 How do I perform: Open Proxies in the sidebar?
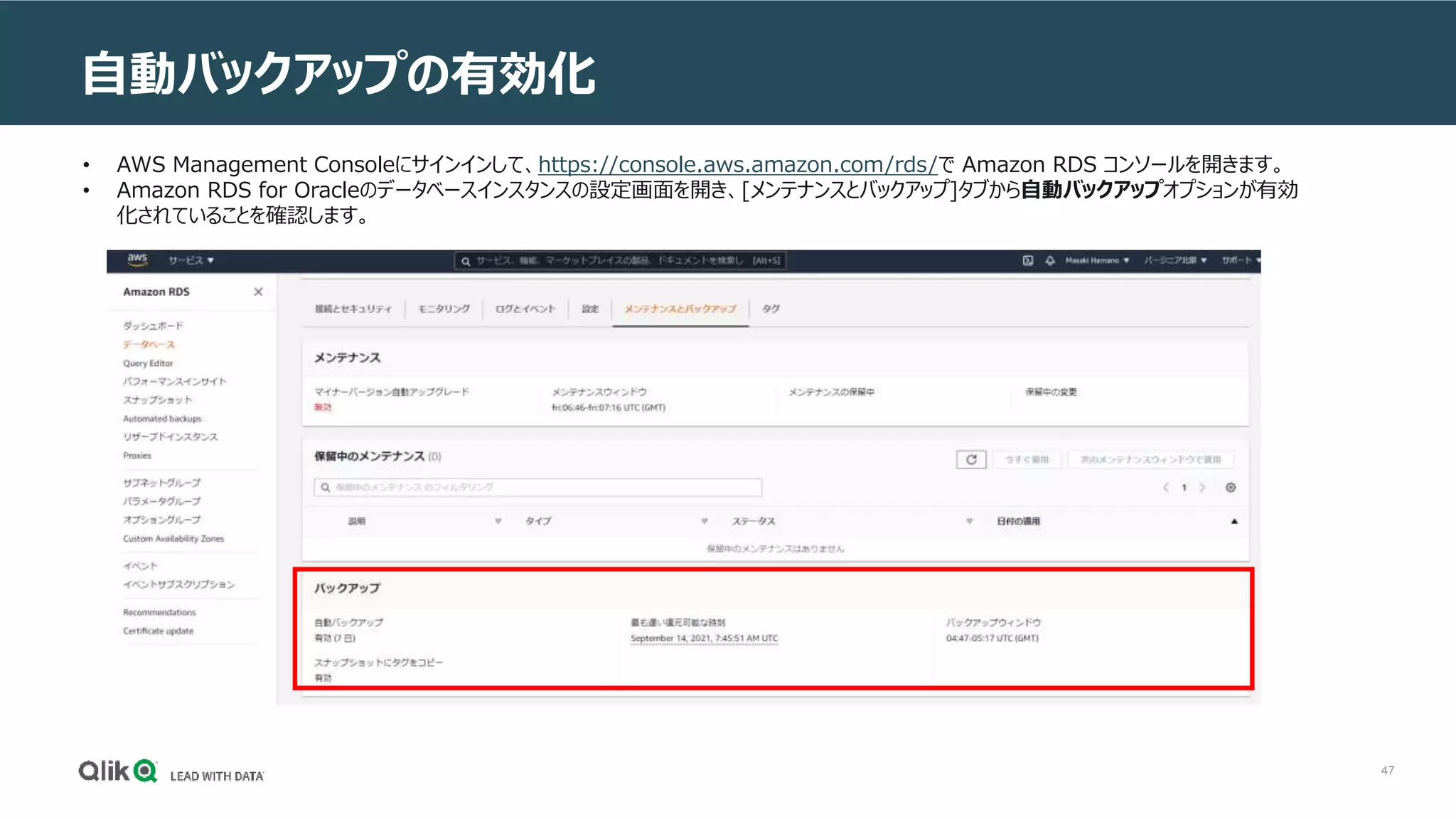point(137,456)
